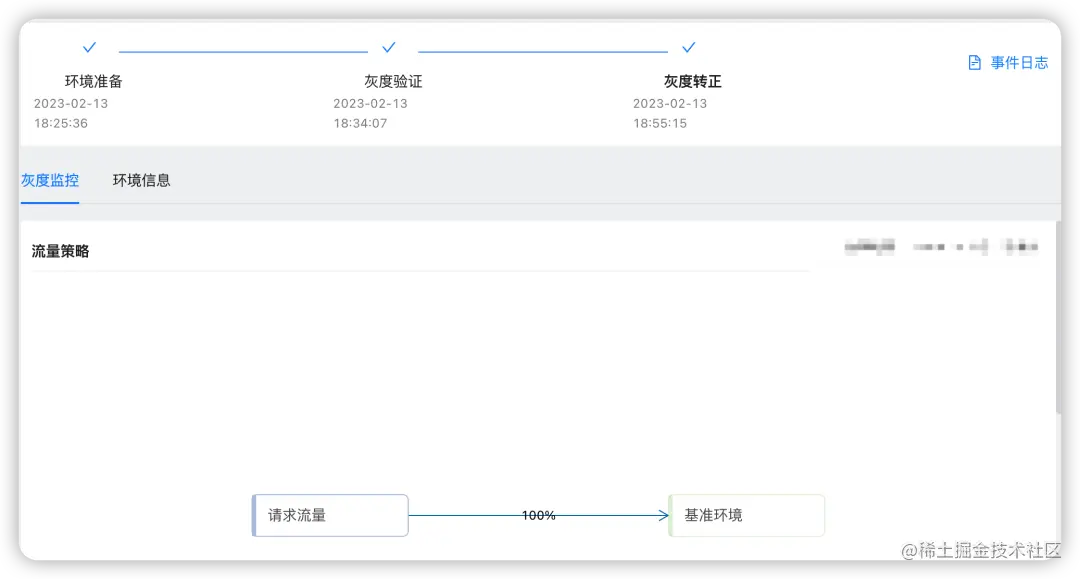Switch to the 环境信息 tab
The width and height of the screenshot is (1080, 579).
click(140, 181)
